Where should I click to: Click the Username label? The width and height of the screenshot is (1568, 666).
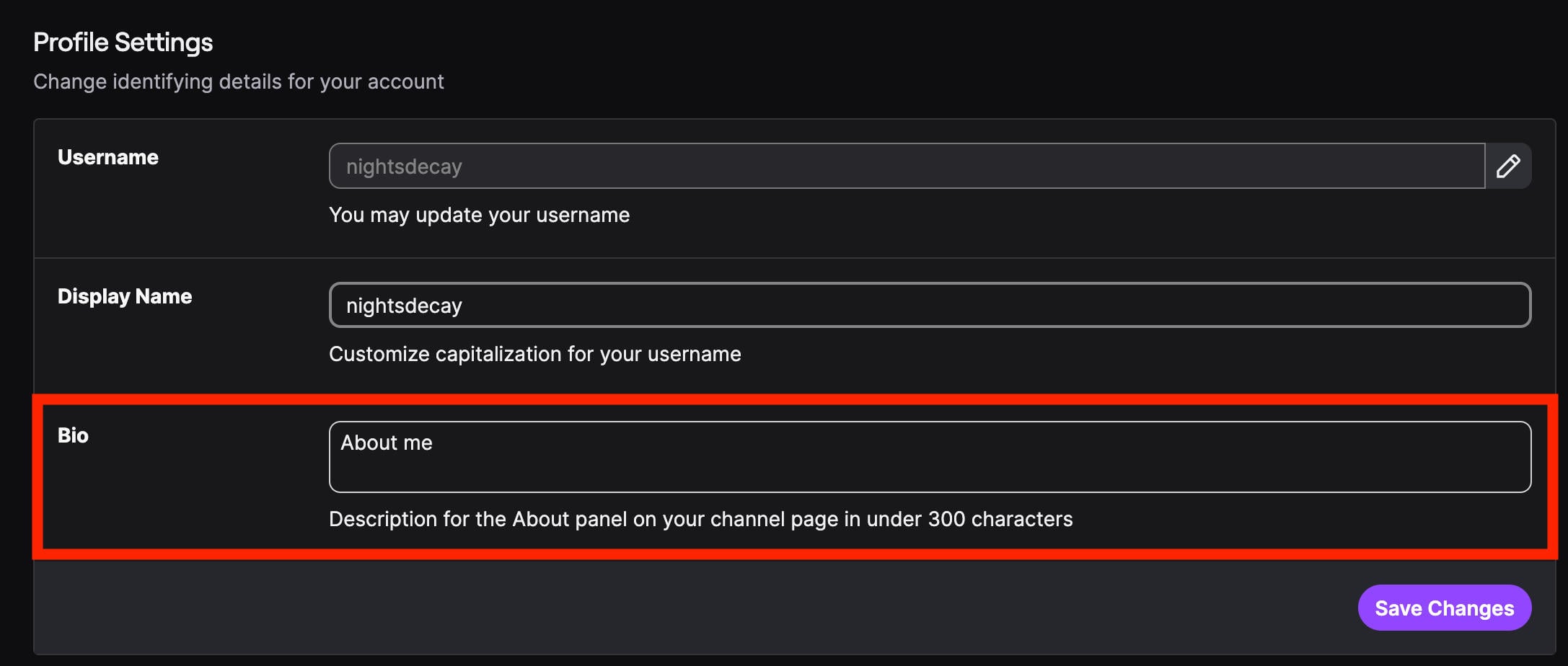click(x=108, y=157)
